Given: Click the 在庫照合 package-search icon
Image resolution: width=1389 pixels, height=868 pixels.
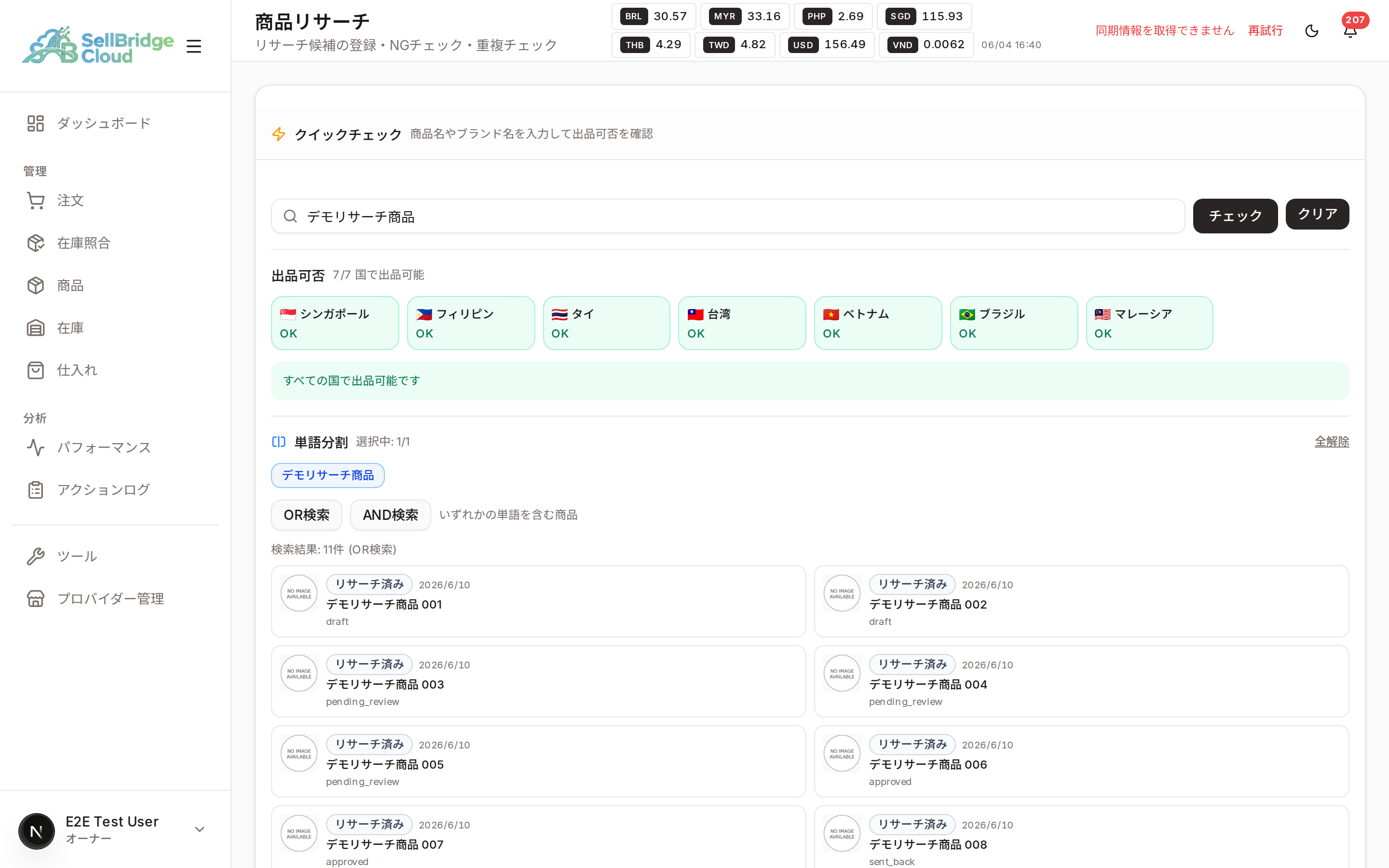Looking at the screenshot, I should pos(36,243).
